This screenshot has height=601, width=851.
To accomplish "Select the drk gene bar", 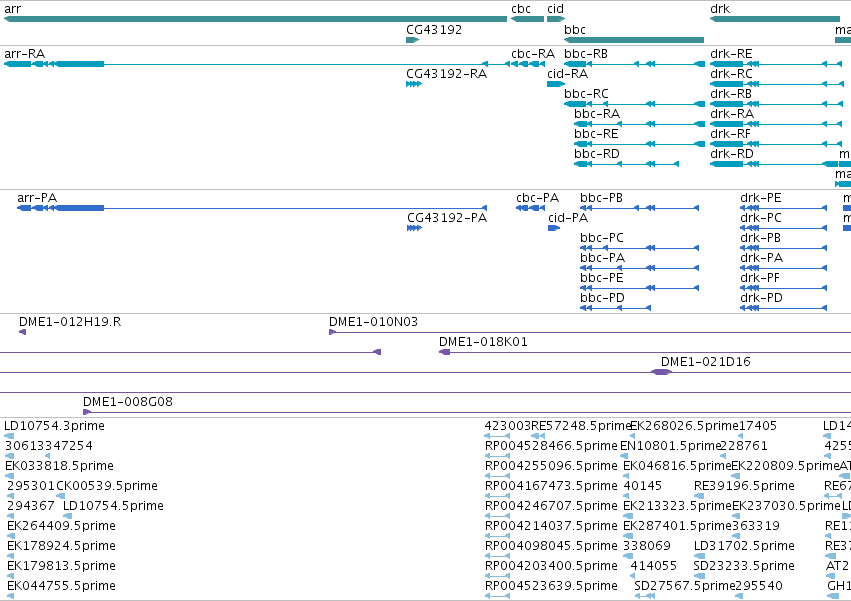I will [x=775, y=19].
